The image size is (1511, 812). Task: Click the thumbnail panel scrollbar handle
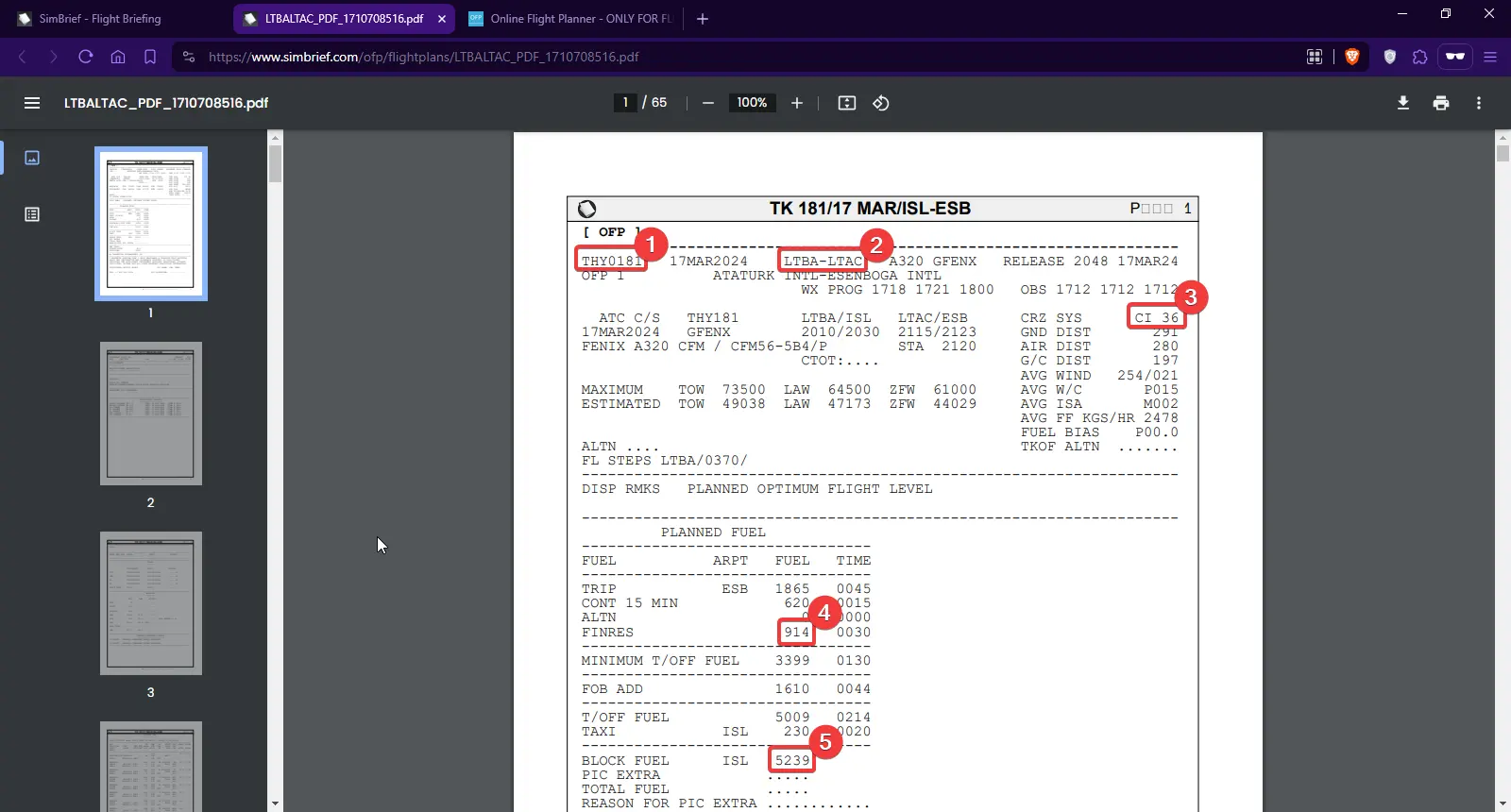click(x=275, y=162)
